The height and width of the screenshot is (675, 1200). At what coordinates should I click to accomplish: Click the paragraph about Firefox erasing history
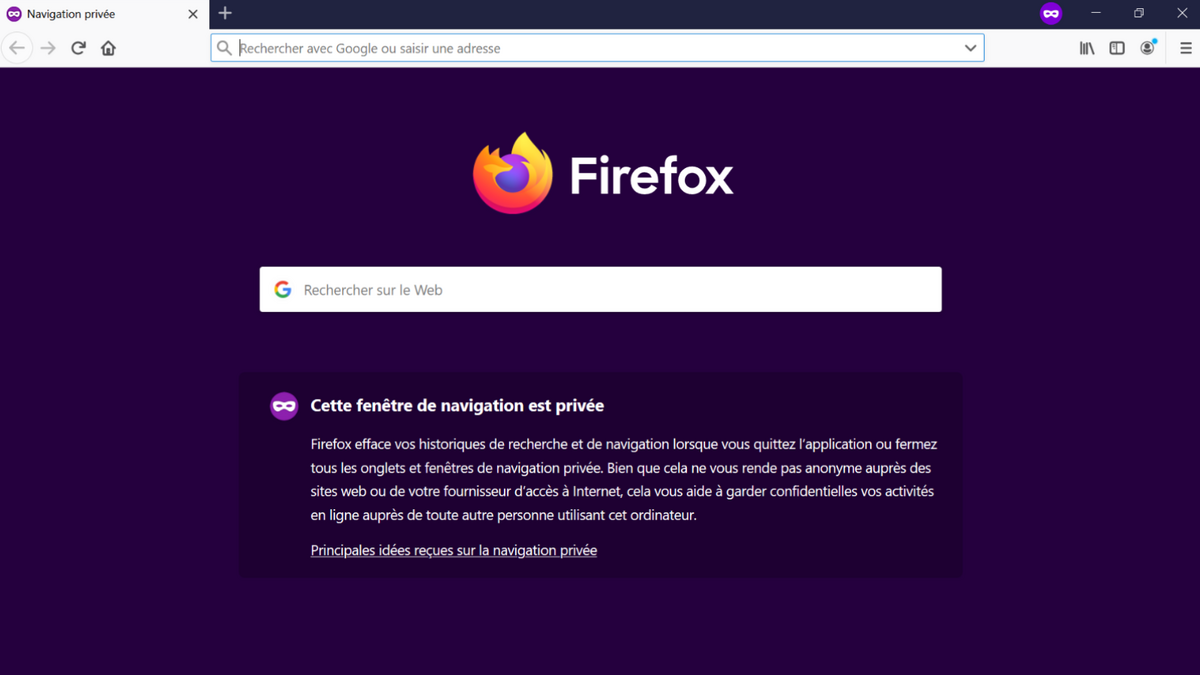pos(624,480)
